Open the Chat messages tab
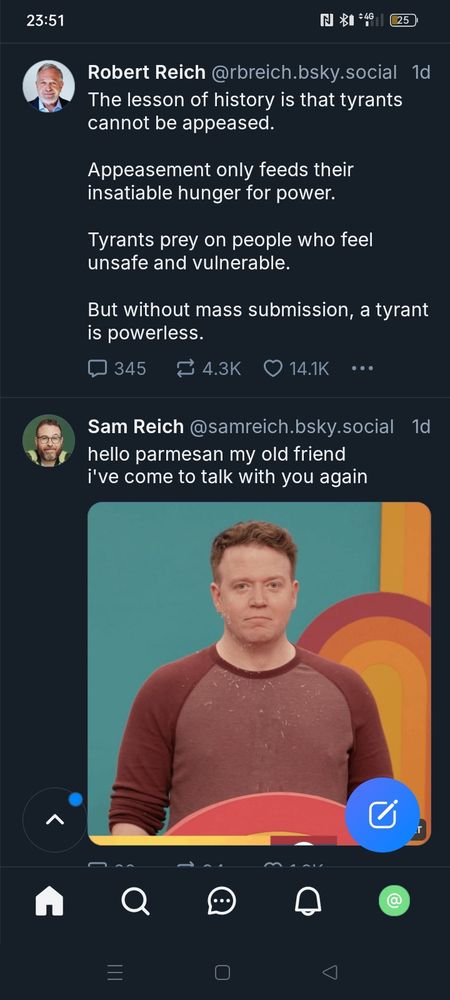This screenshot has width=450, height=1000. 222,901
